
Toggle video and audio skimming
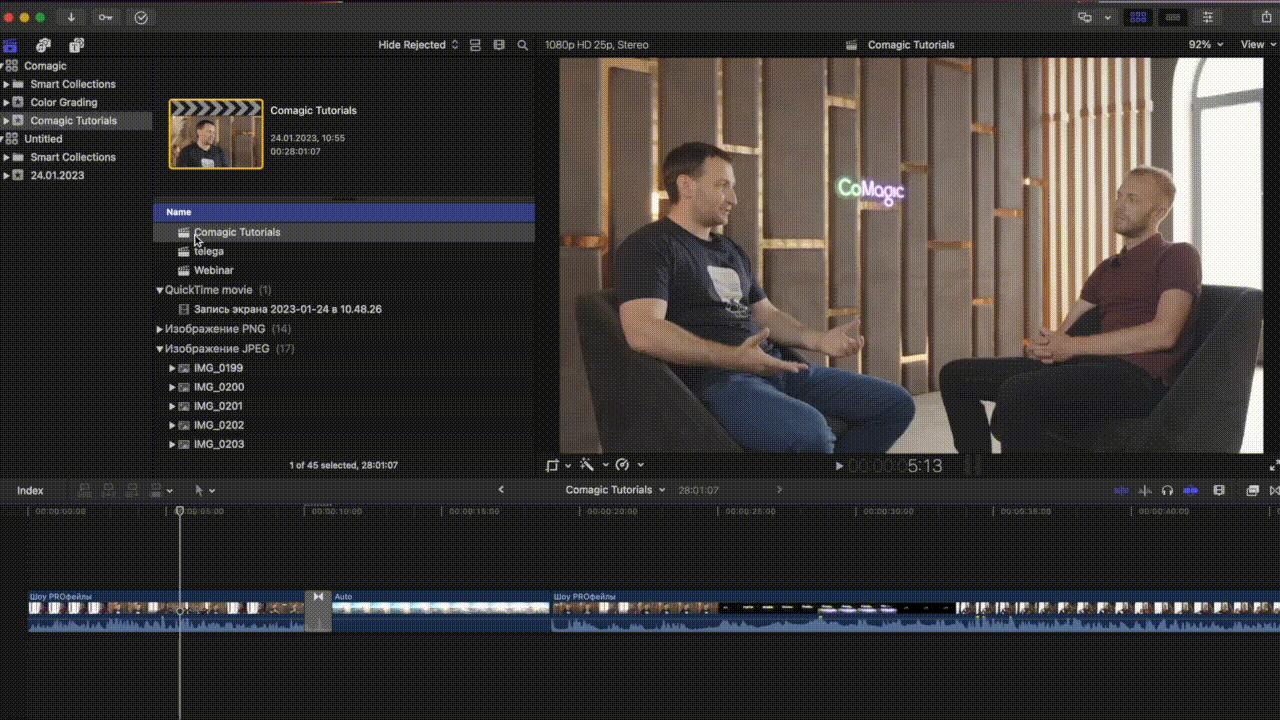[1121, 491]
